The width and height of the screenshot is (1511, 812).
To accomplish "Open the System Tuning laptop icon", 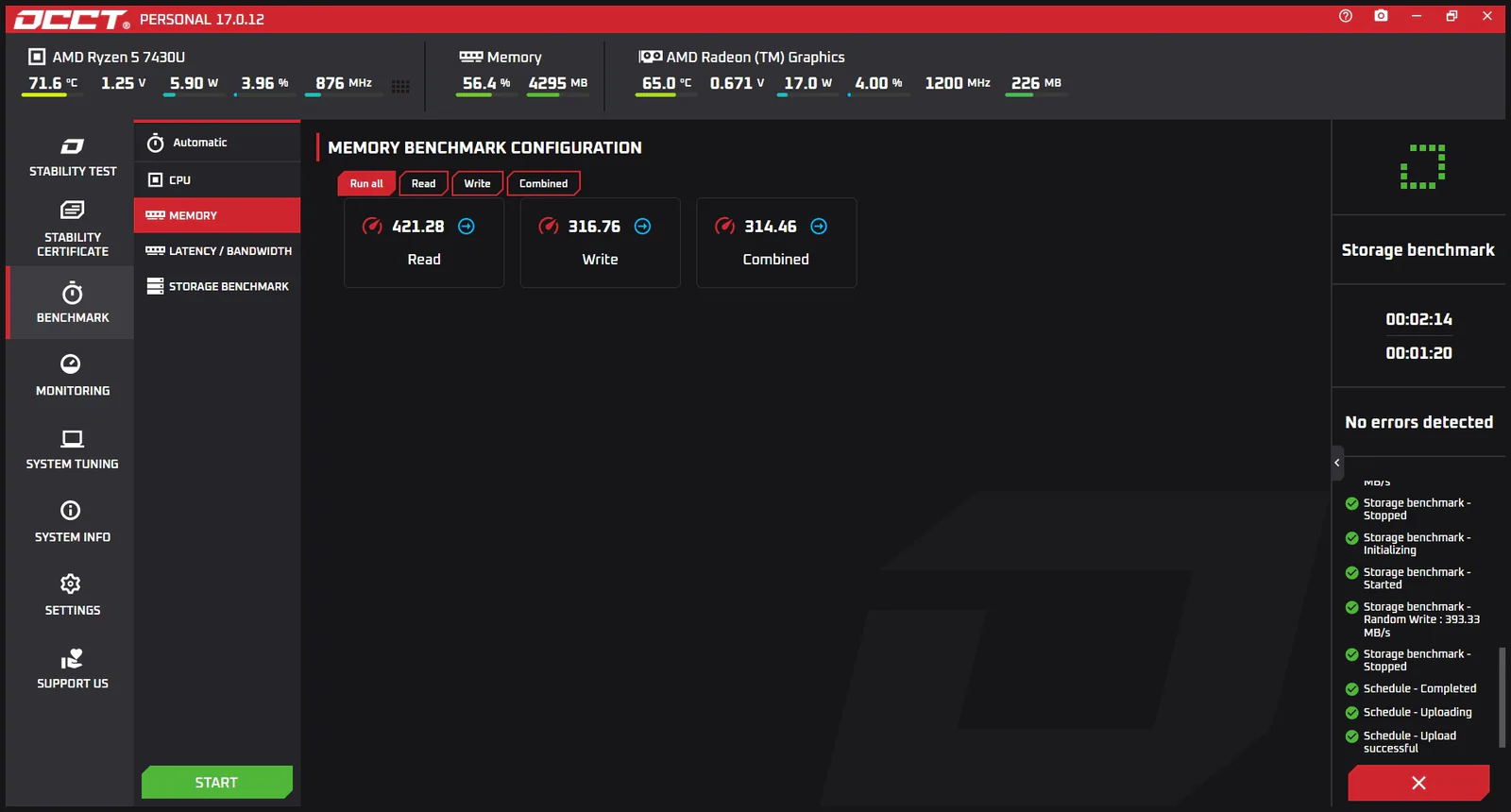I will [73, 448].
